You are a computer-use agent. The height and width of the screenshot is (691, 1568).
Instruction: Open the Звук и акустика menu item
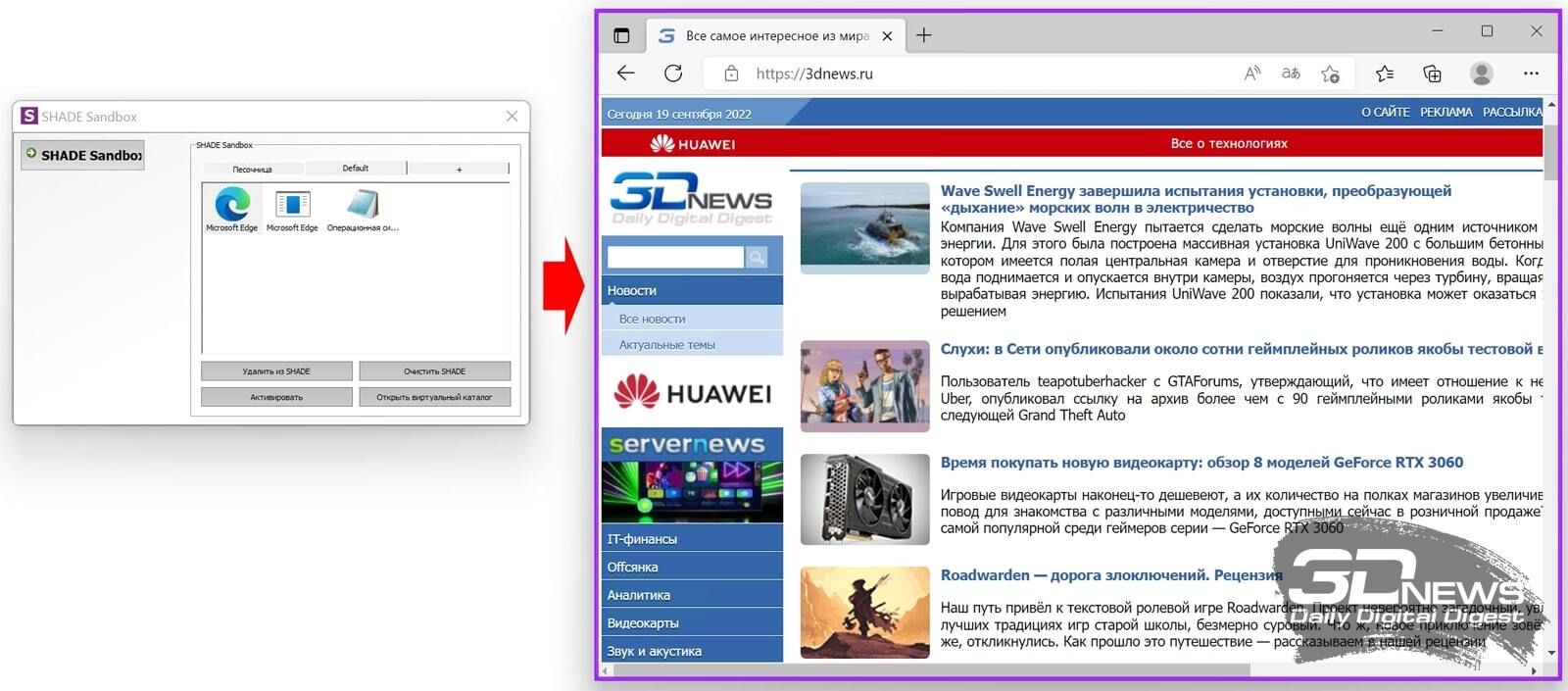pos(692,651)
